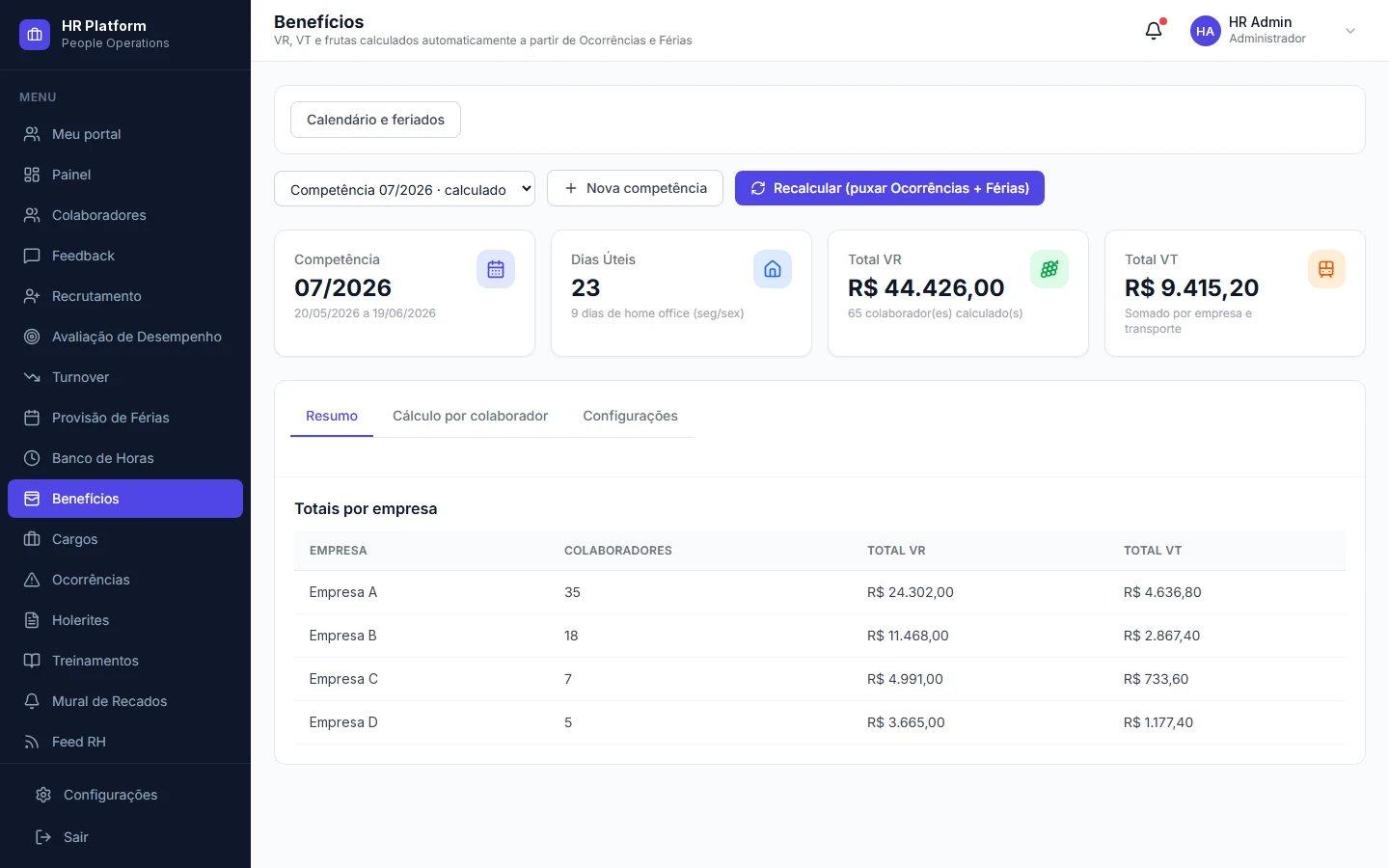Click the Treinamentos book icon
1389x868 pixels.
coord(32,661)
